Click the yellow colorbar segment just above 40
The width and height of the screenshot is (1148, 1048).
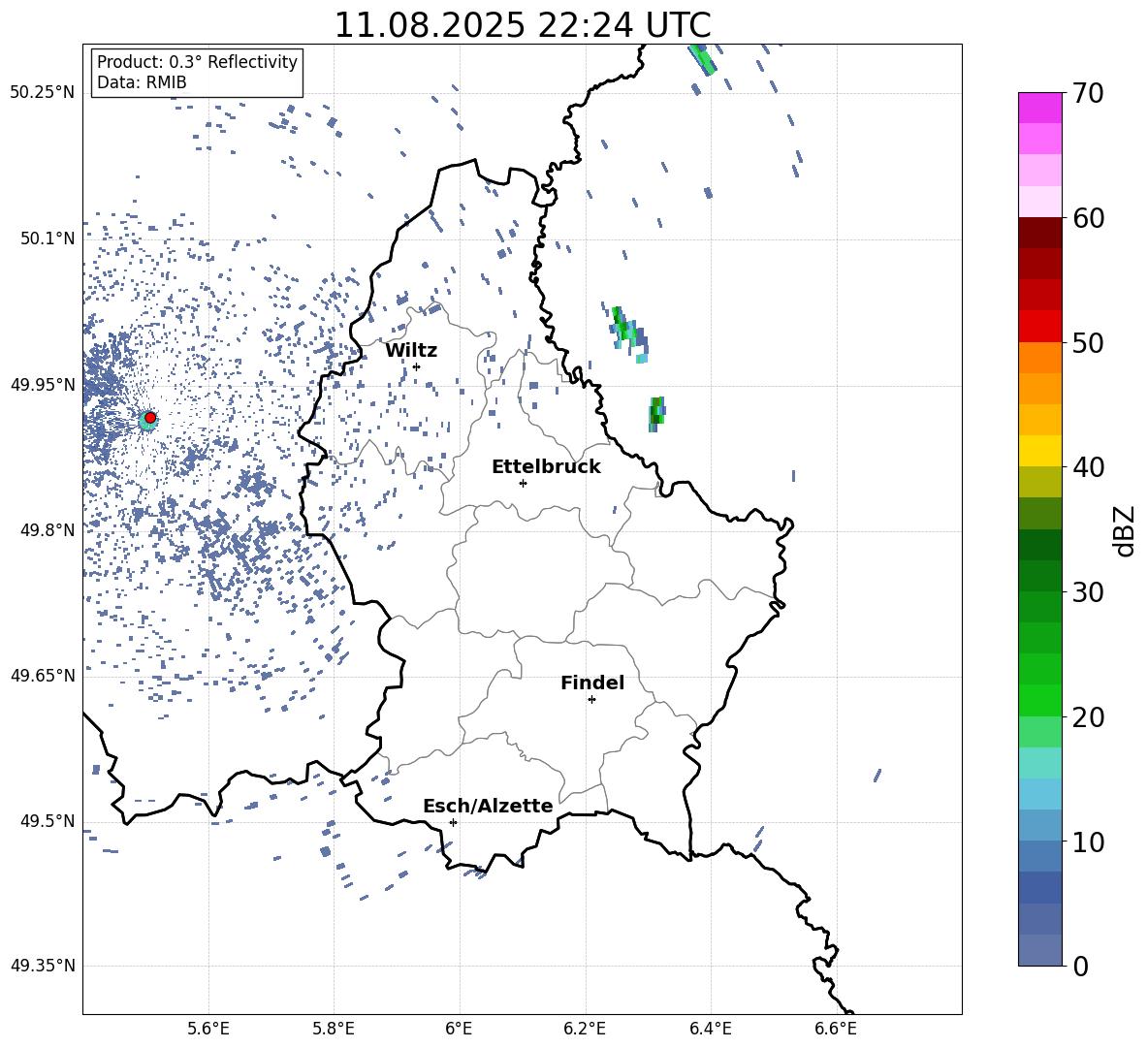1039,451
